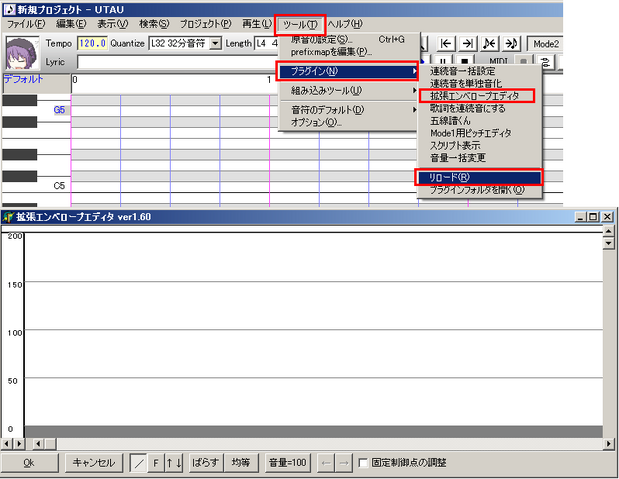Click the note-with-left-arrow toolbar icon

(x=490, y=44)
